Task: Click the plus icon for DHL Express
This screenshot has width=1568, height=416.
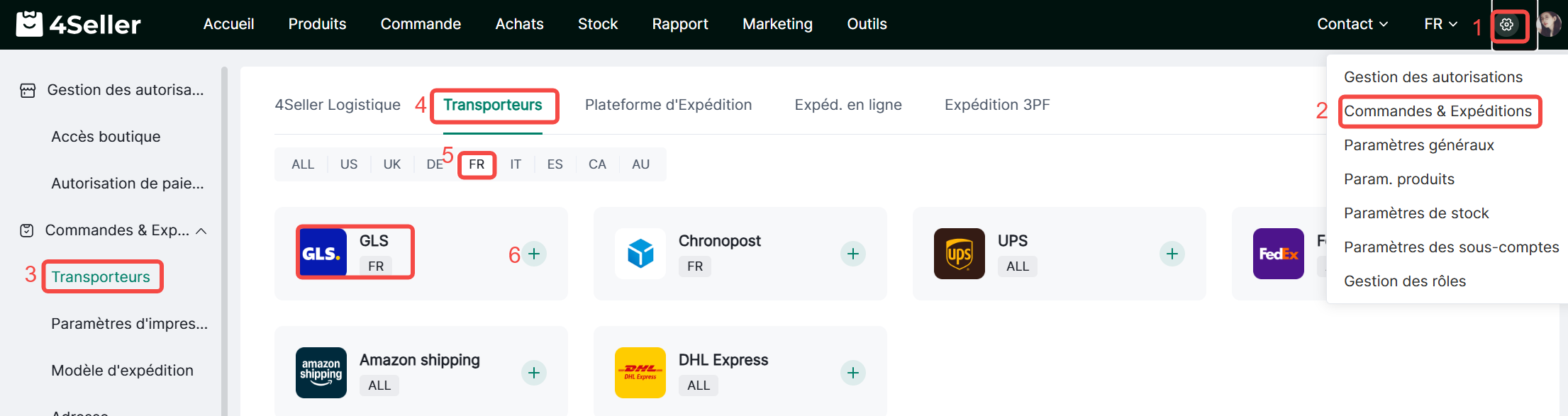Action: [x=852, y=373]
